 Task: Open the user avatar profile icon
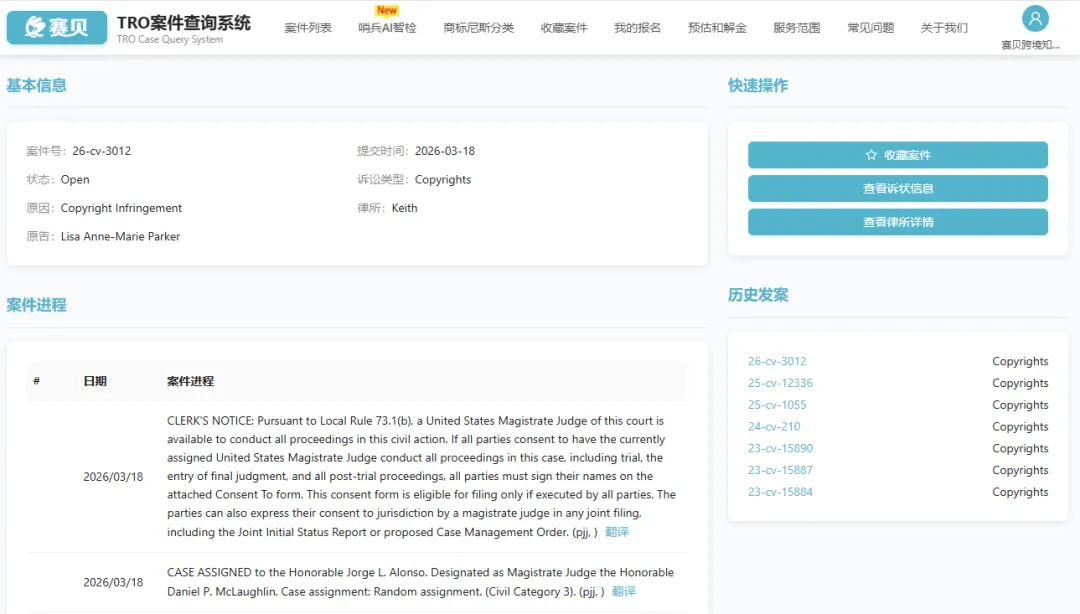click(x=1035, y=19)
